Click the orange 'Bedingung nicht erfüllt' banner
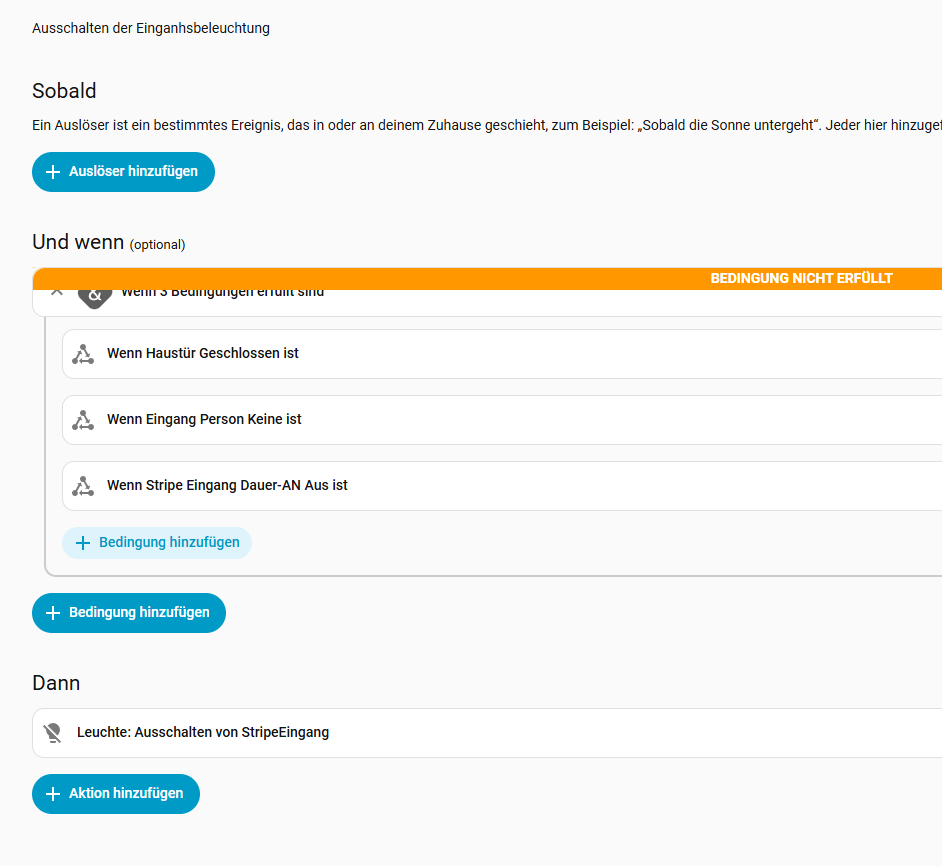The height and width of the screenshot is (866, 942). [x=801, y=279]
